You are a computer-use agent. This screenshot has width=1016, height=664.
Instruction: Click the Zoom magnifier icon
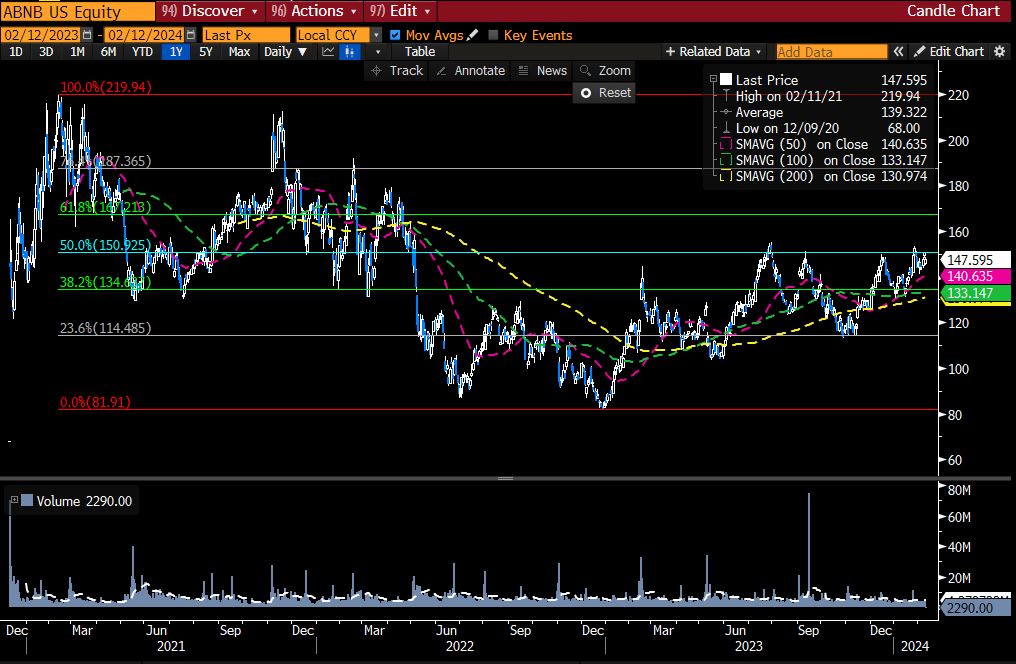585,71
